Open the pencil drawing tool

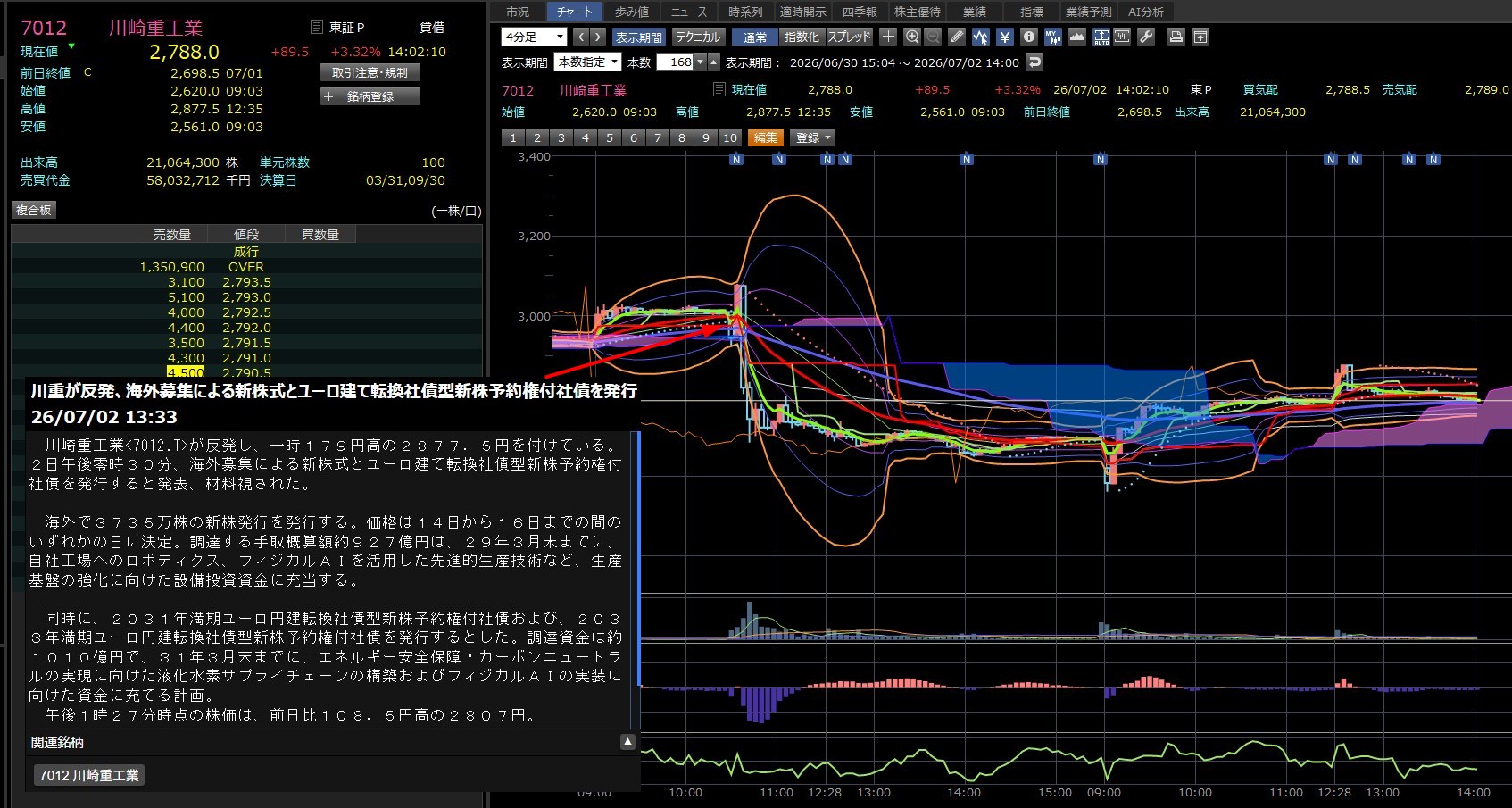point(957,37)
